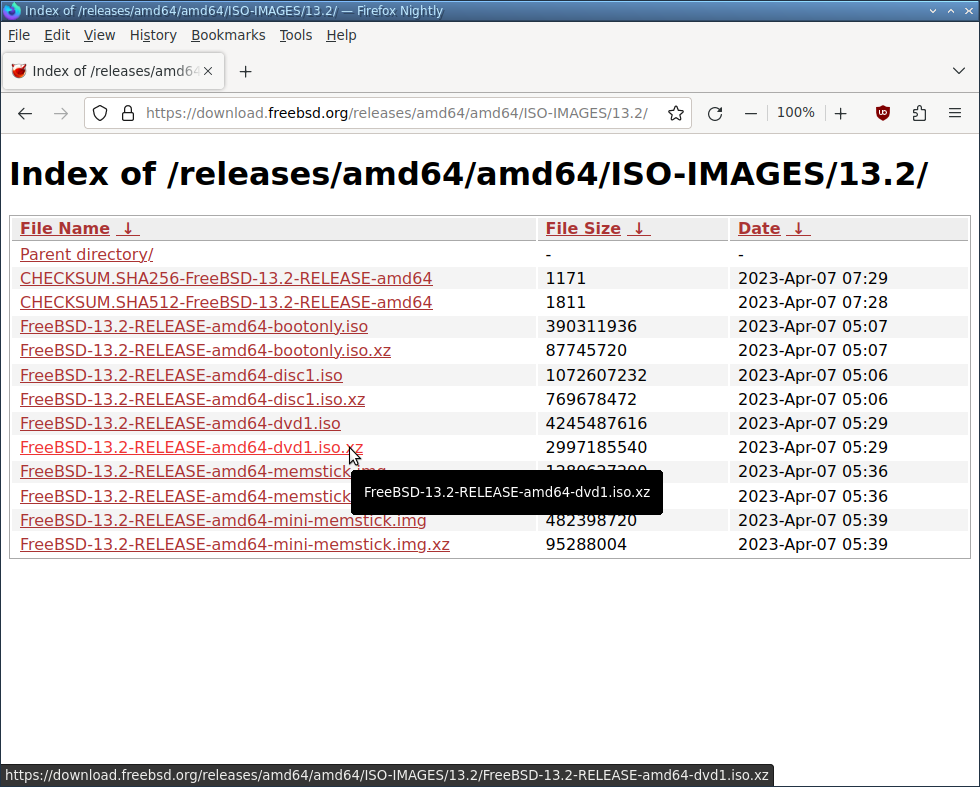Open the Bookmarks menu
This screenshot has width=980, height=787.
[x=228, y=35]
